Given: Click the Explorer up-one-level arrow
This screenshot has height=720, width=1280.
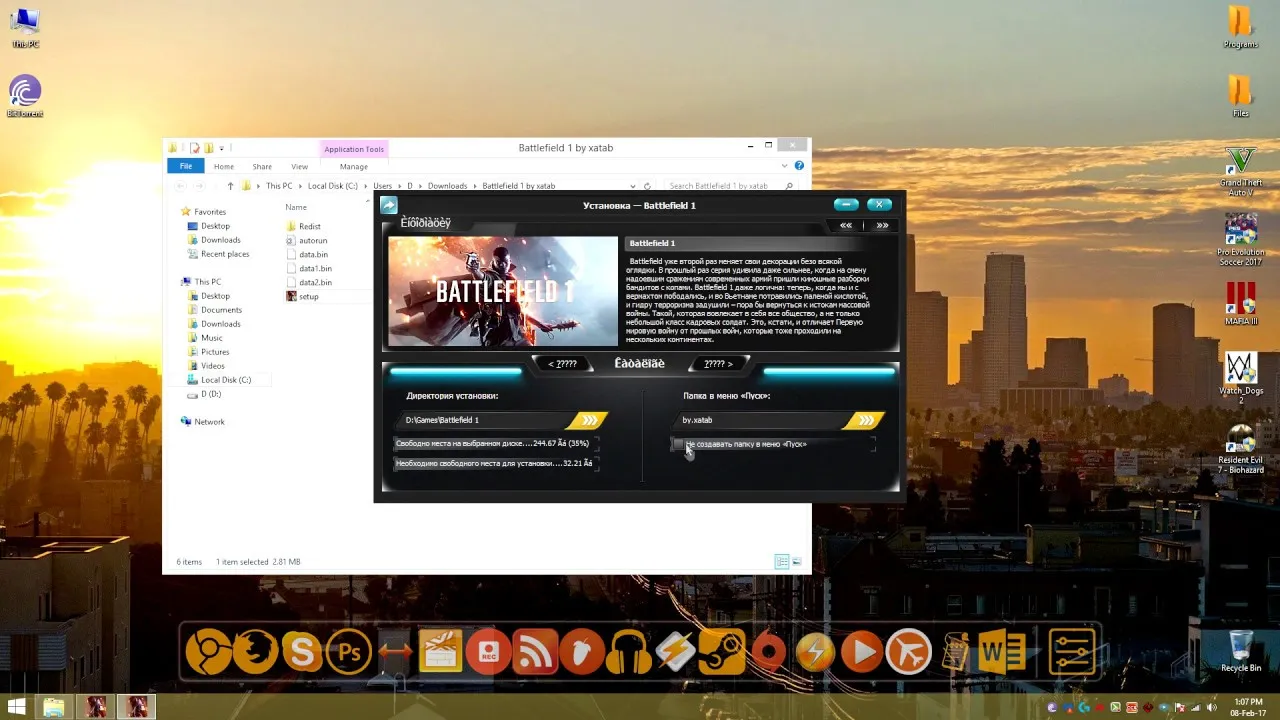Looking at the screenshot, I should (x=230, y=186).
